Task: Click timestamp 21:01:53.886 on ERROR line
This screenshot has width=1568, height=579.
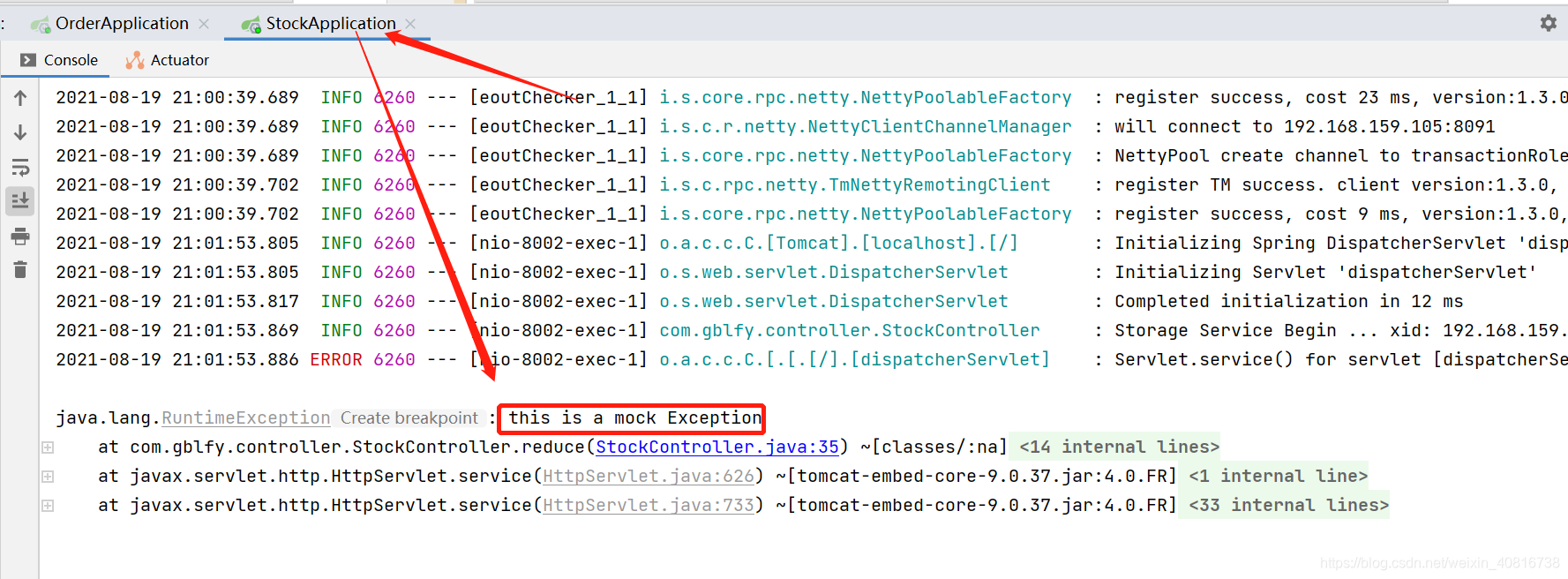Action: tap(236, 359)
